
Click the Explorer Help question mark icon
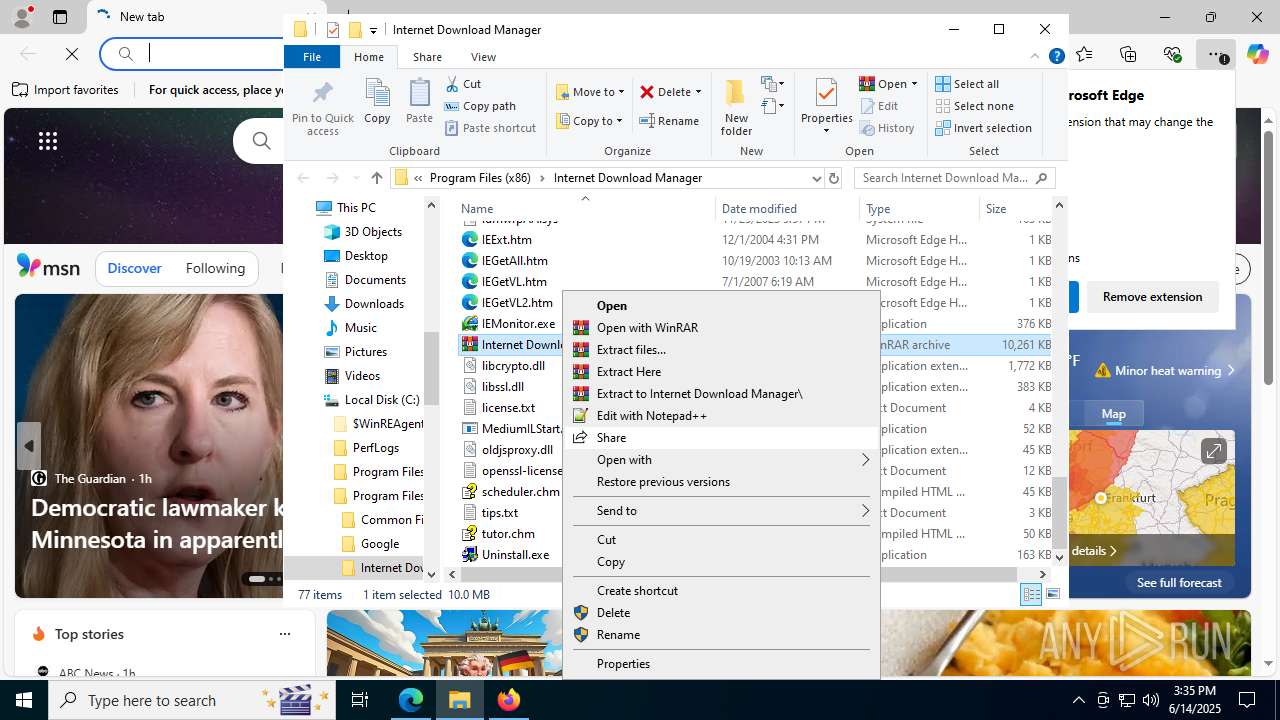[x=1056, y=57]
